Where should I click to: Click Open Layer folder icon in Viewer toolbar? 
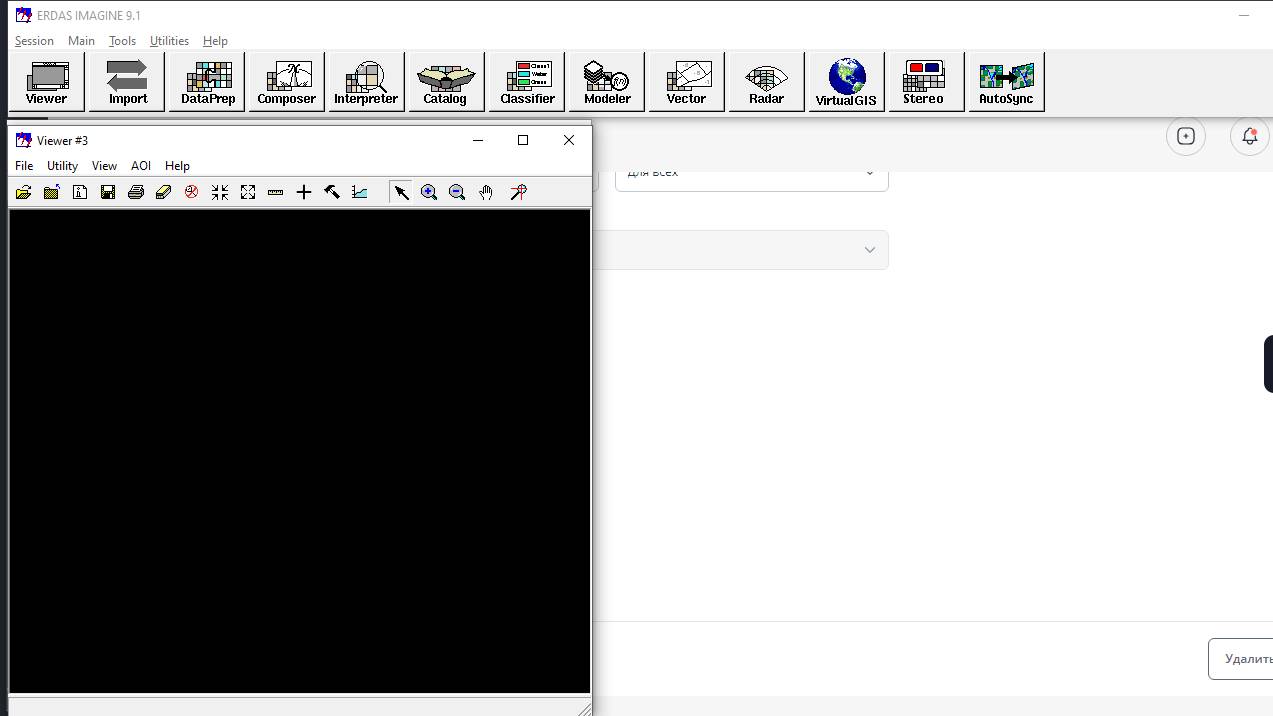tap(23, 192)
